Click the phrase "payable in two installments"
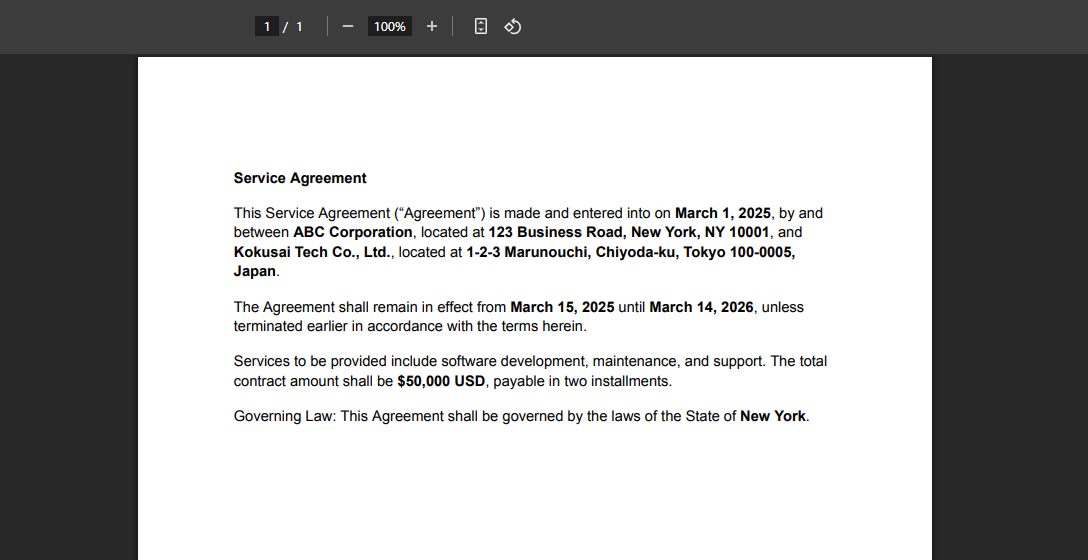Viewport: 1088px width, 560px height. point(581,381)
